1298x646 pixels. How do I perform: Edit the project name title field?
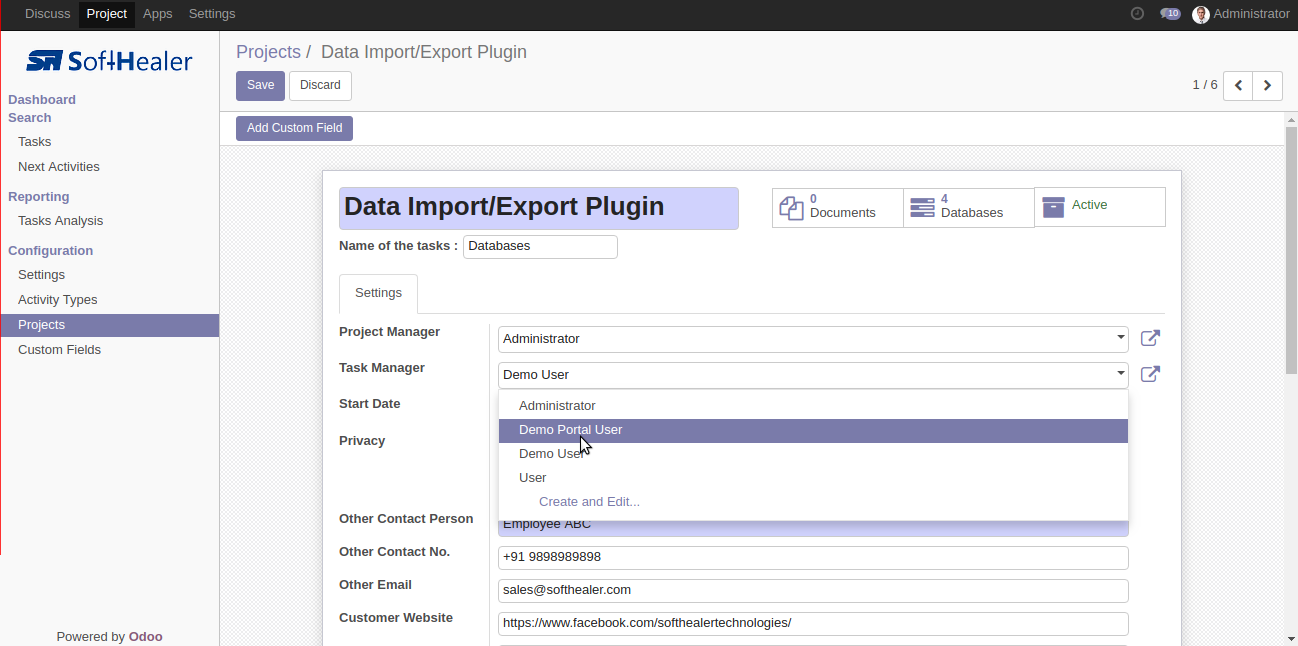(x=539, y=208)
